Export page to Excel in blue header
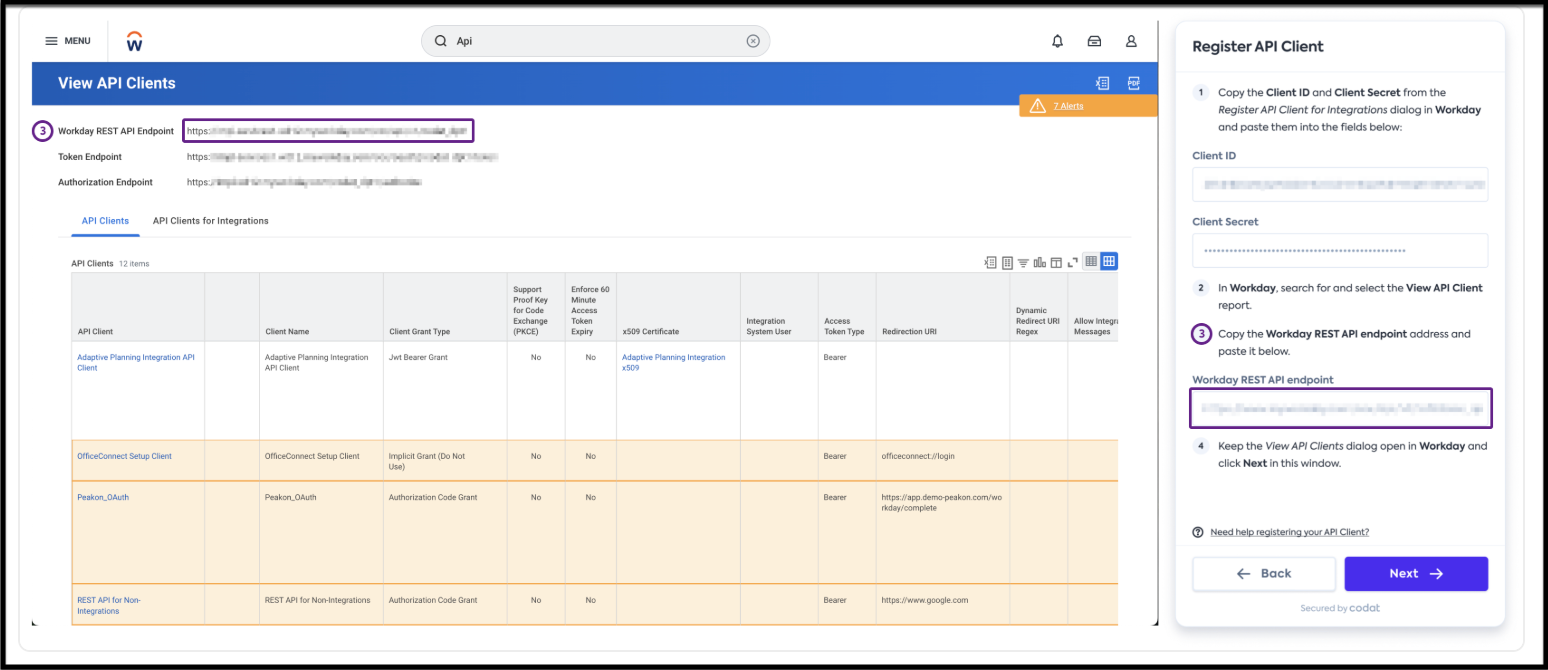The width and height of the screenshot is (1548, 670). [1103, 83]
